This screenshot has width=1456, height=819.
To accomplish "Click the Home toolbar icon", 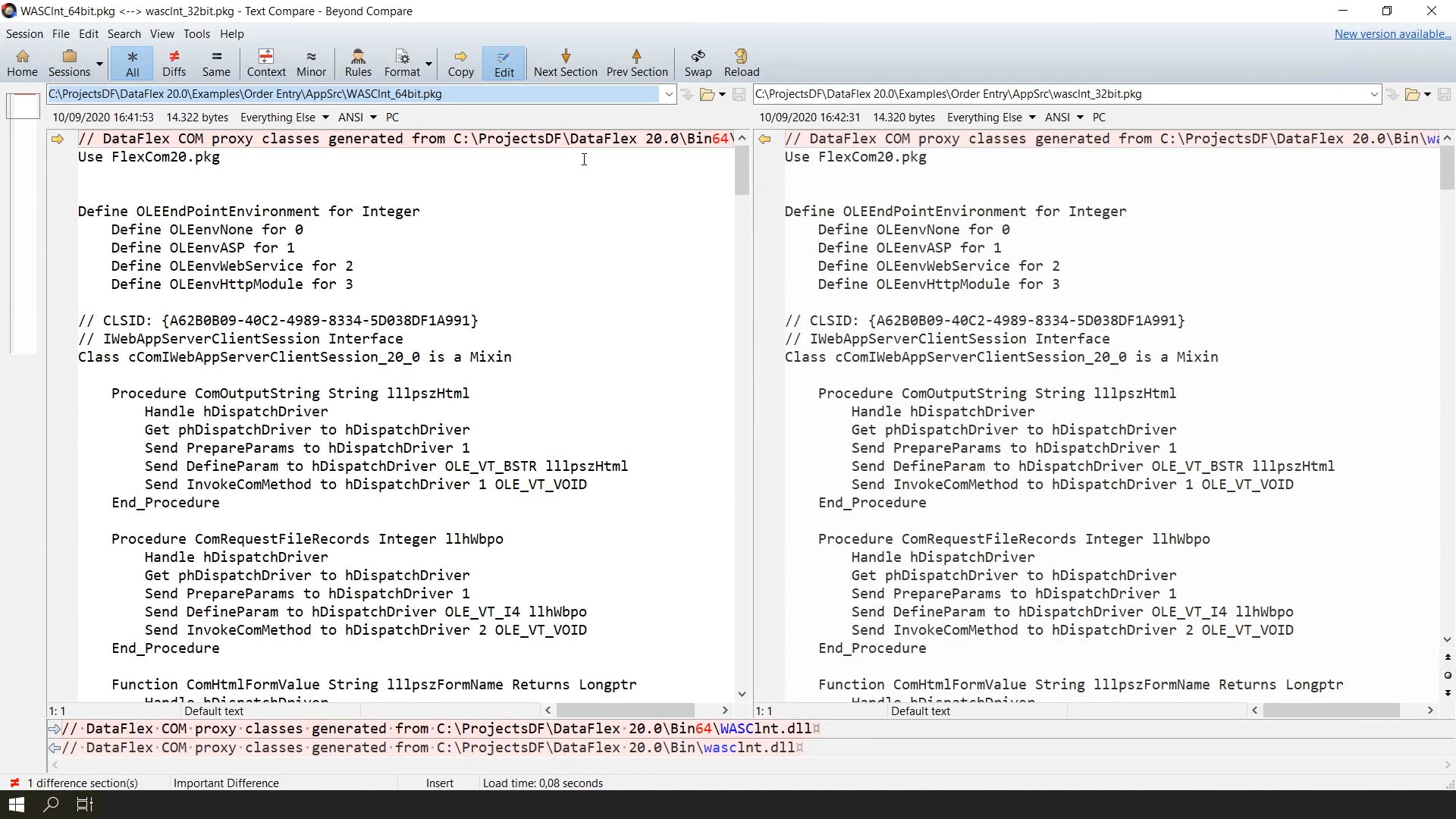I will click(x=22, y=63).
